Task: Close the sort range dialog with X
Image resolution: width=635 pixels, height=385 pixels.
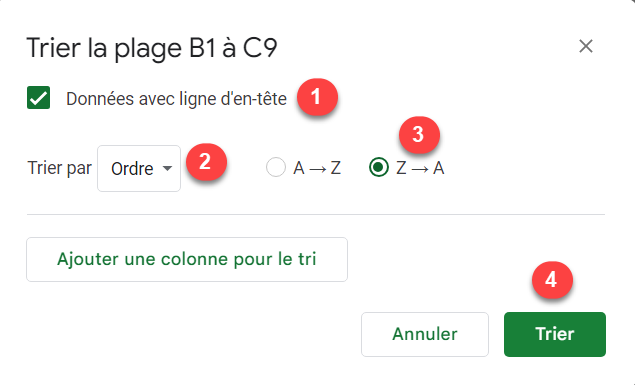Action: click(x=586, y=47)
